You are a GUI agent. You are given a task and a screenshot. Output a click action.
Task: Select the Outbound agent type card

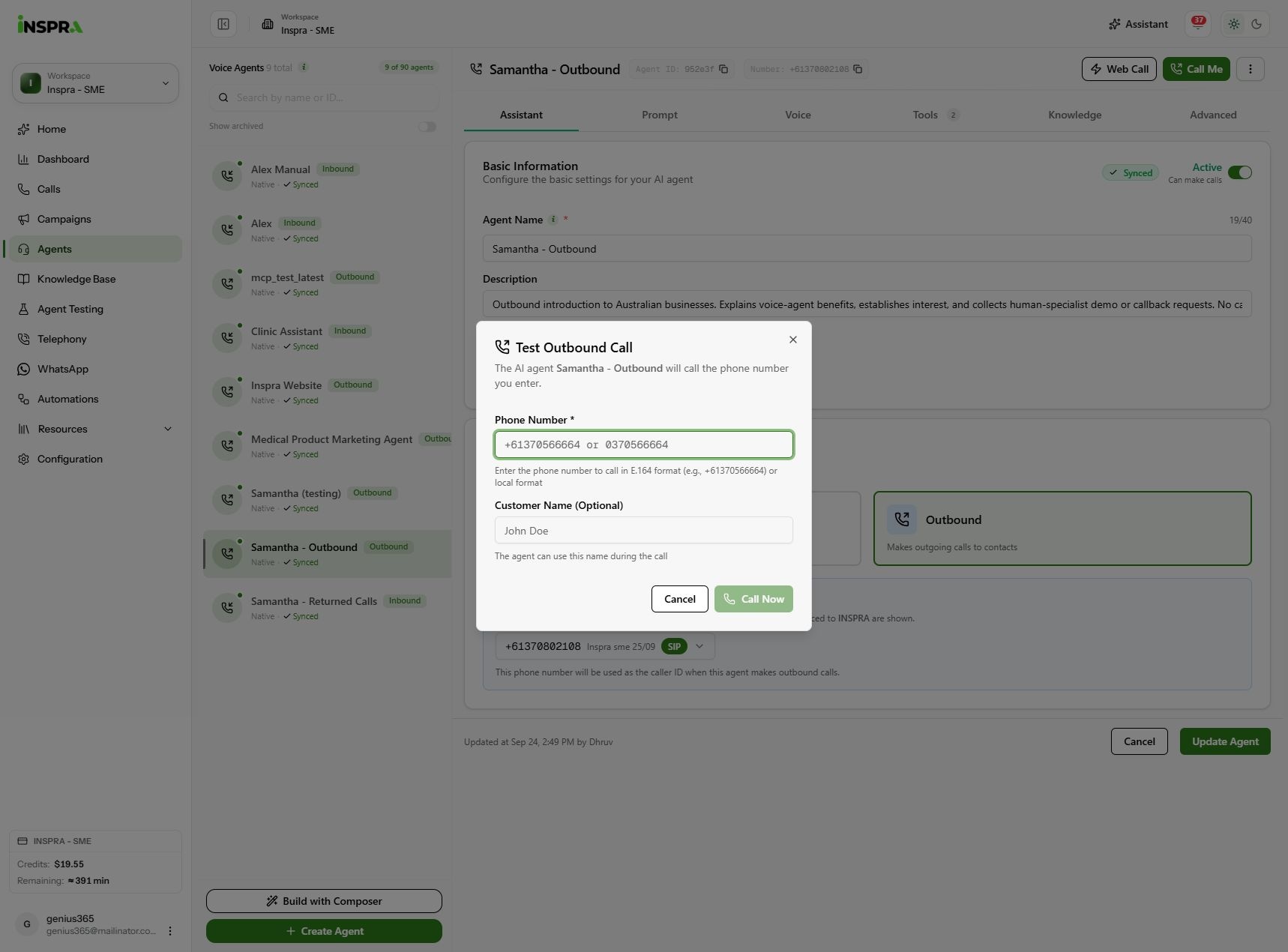point(1062,528)
